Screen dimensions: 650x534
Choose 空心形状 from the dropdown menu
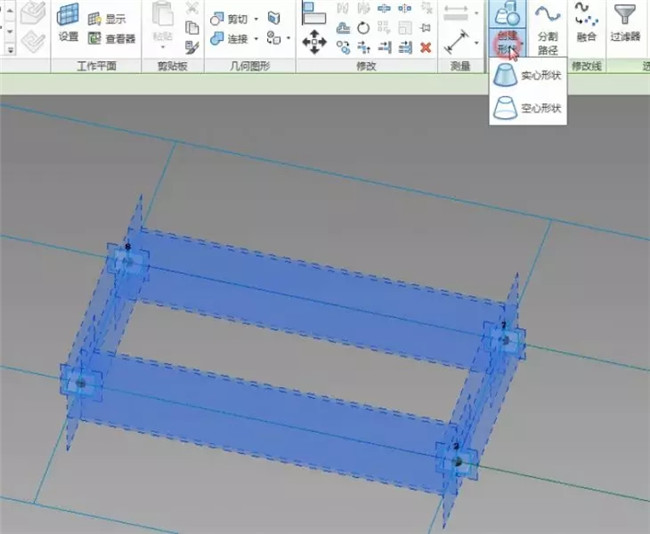tap(528, 108)
